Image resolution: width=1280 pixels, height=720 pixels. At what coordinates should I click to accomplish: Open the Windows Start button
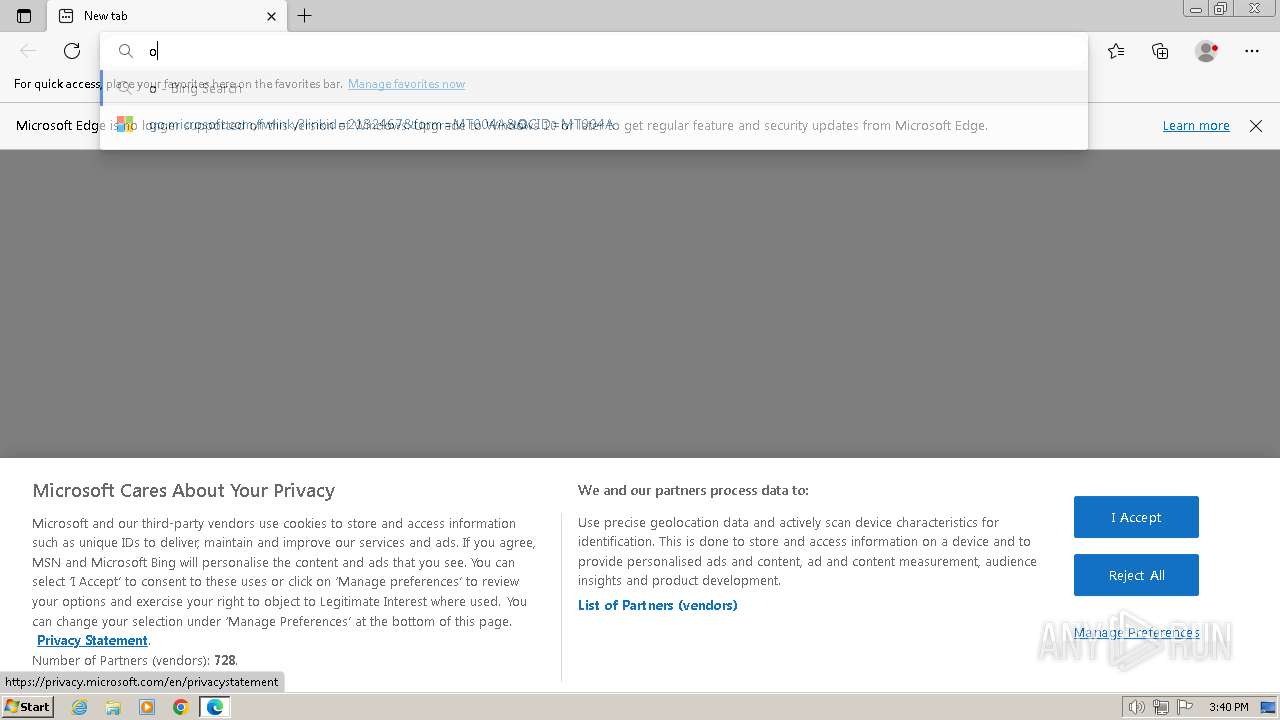click(27, 706)
